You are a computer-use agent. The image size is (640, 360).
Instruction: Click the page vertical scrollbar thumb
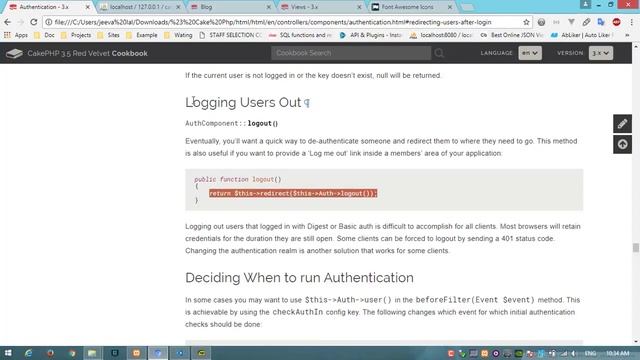point(636,247)
